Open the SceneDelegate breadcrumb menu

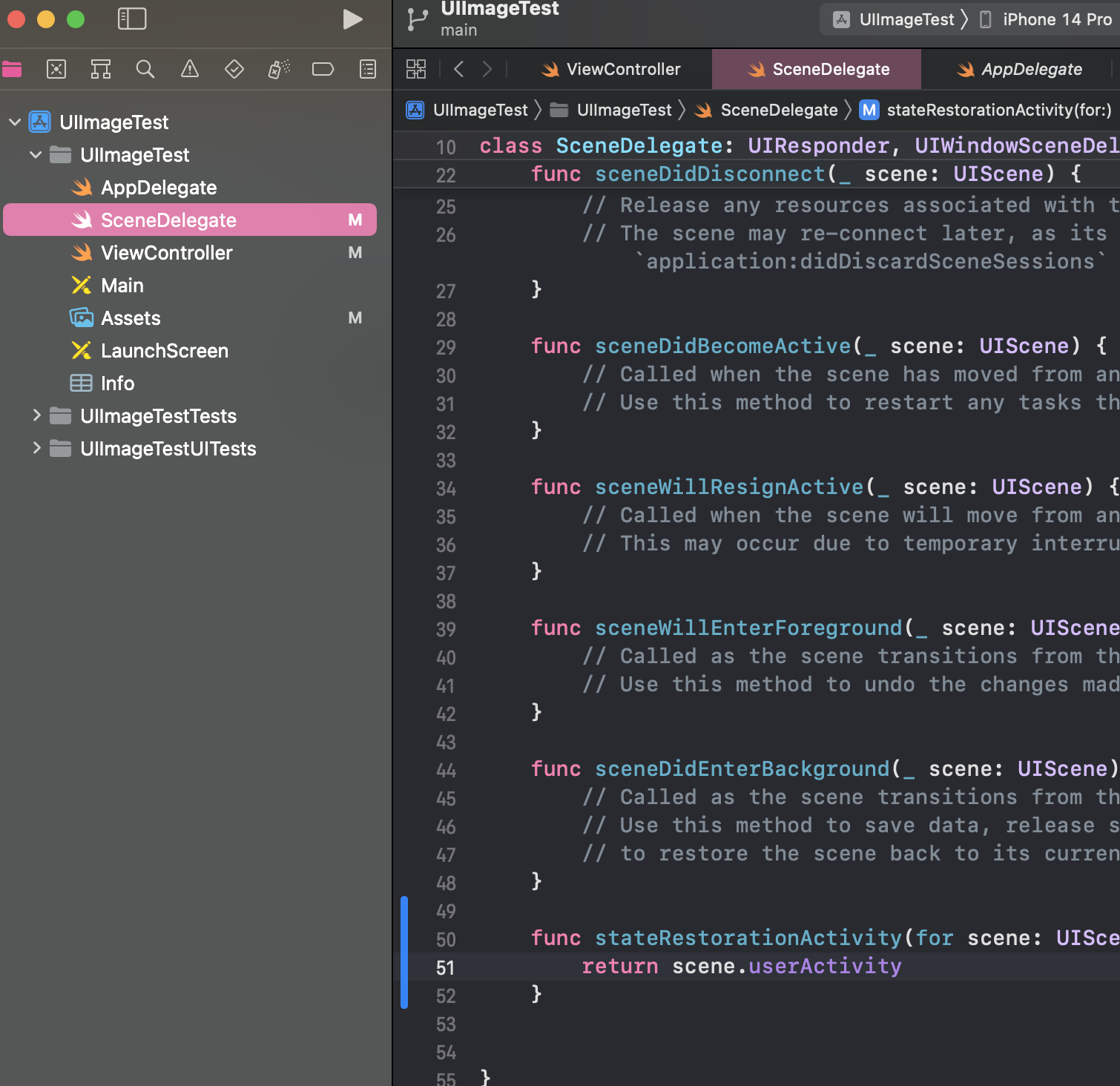(767, 110)
